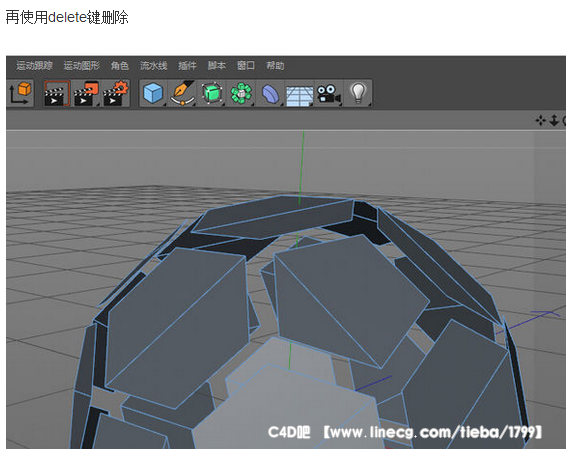Click the viewport zoom arrows icon
Image resolution: width=568 pixels, height=449 pixels.
click(x=554, y=120)
